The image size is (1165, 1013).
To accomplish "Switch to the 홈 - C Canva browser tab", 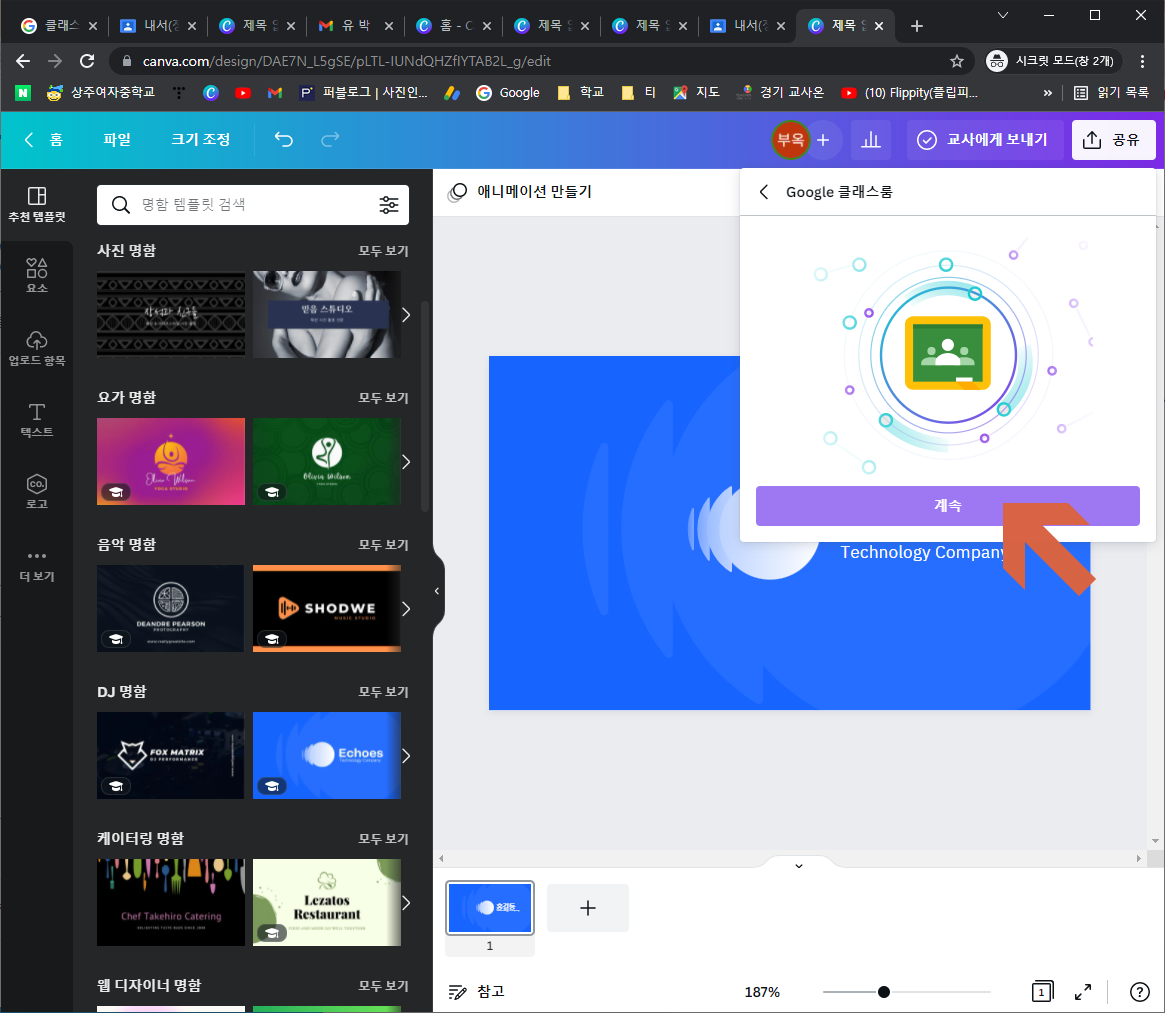I will tap(454, 26).
